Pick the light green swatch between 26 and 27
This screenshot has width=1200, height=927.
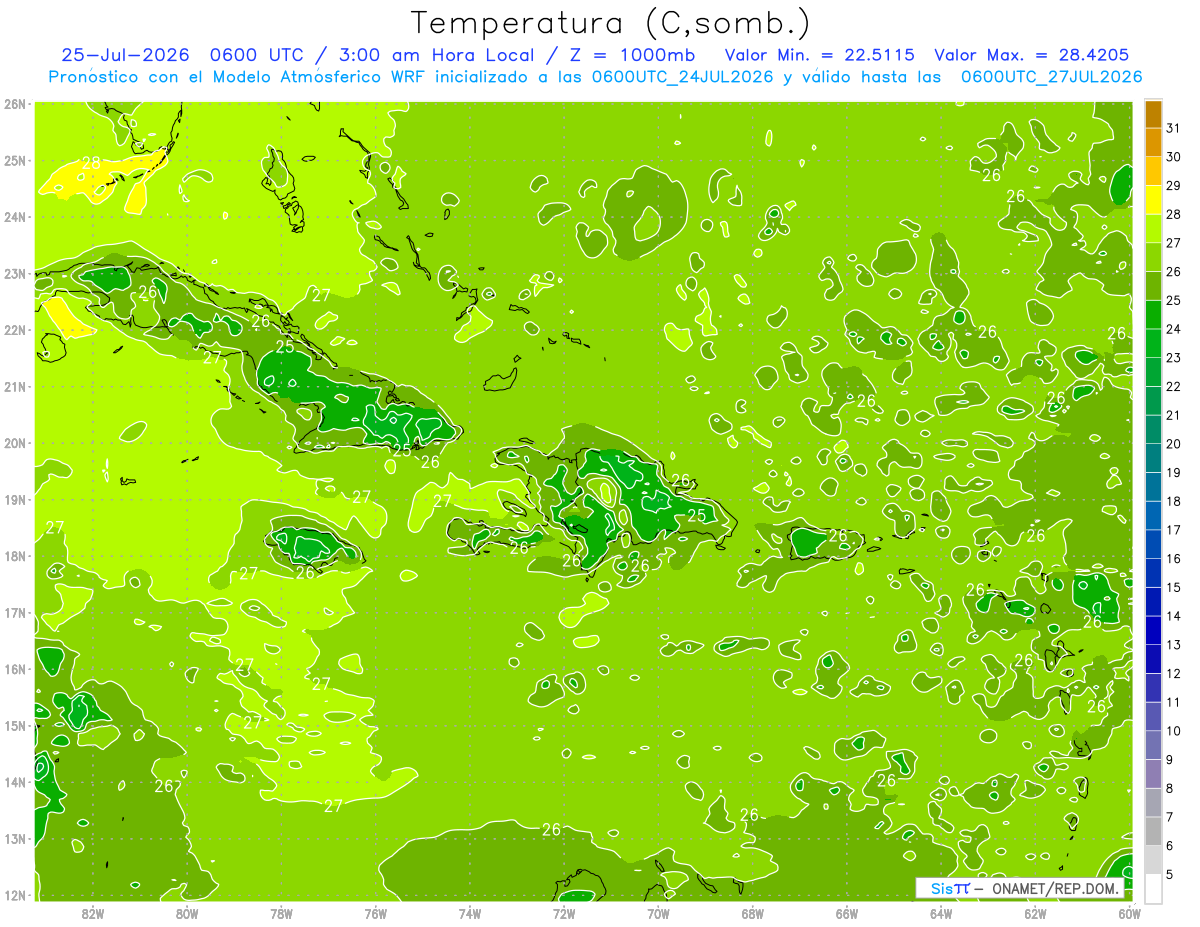pyautogui.click(x=1154, y=257)
